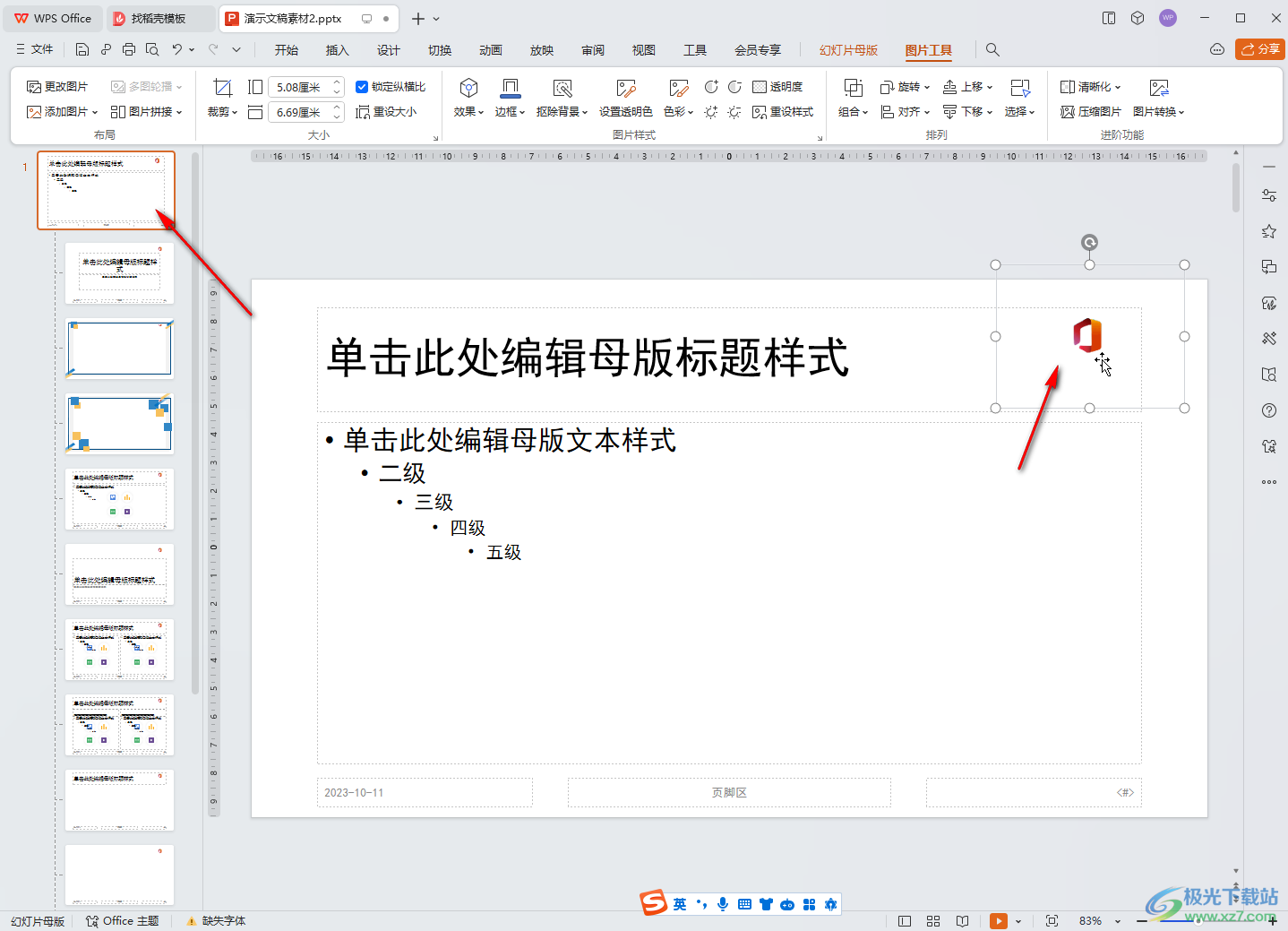Click the 图片转换 (picture convert) icon
1288x931 pixels.
click(1159, 88)
